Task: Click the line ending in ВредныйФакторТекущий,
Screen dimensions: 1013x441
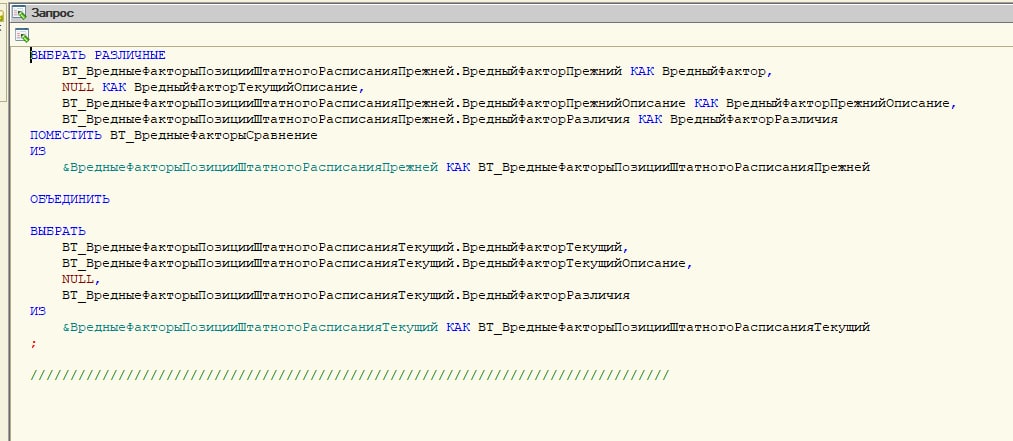Action: pos(346,248)
